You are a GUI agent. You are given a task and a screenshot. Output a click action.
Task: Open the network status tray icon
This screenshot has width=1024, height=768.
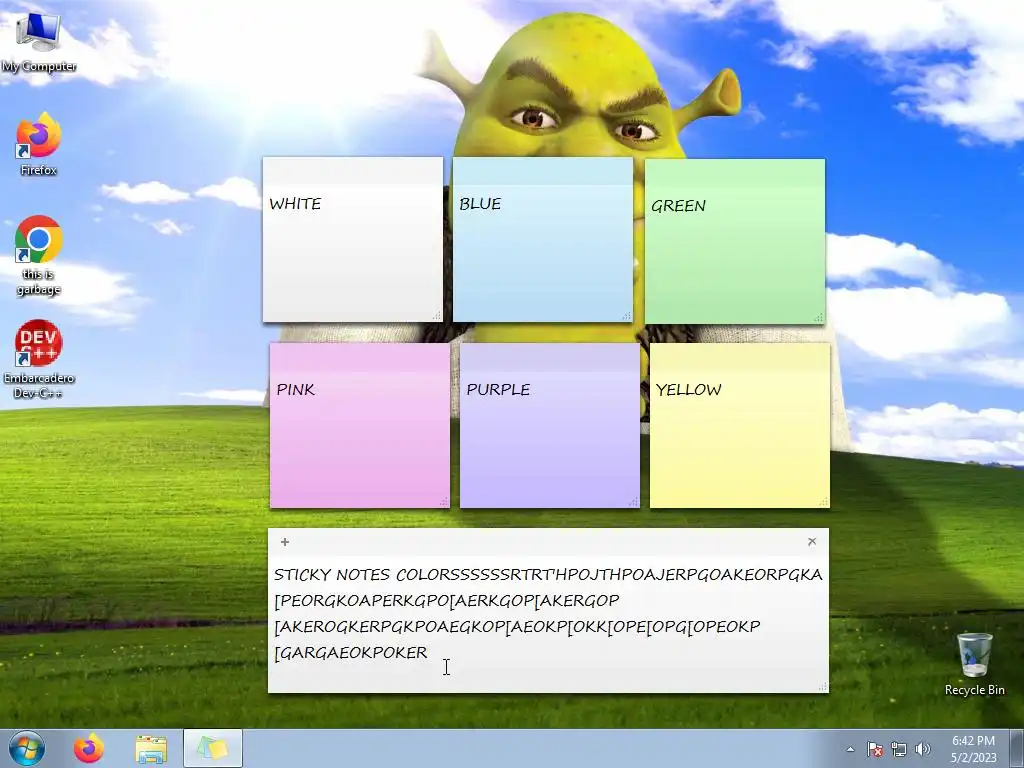click(899, 749)
